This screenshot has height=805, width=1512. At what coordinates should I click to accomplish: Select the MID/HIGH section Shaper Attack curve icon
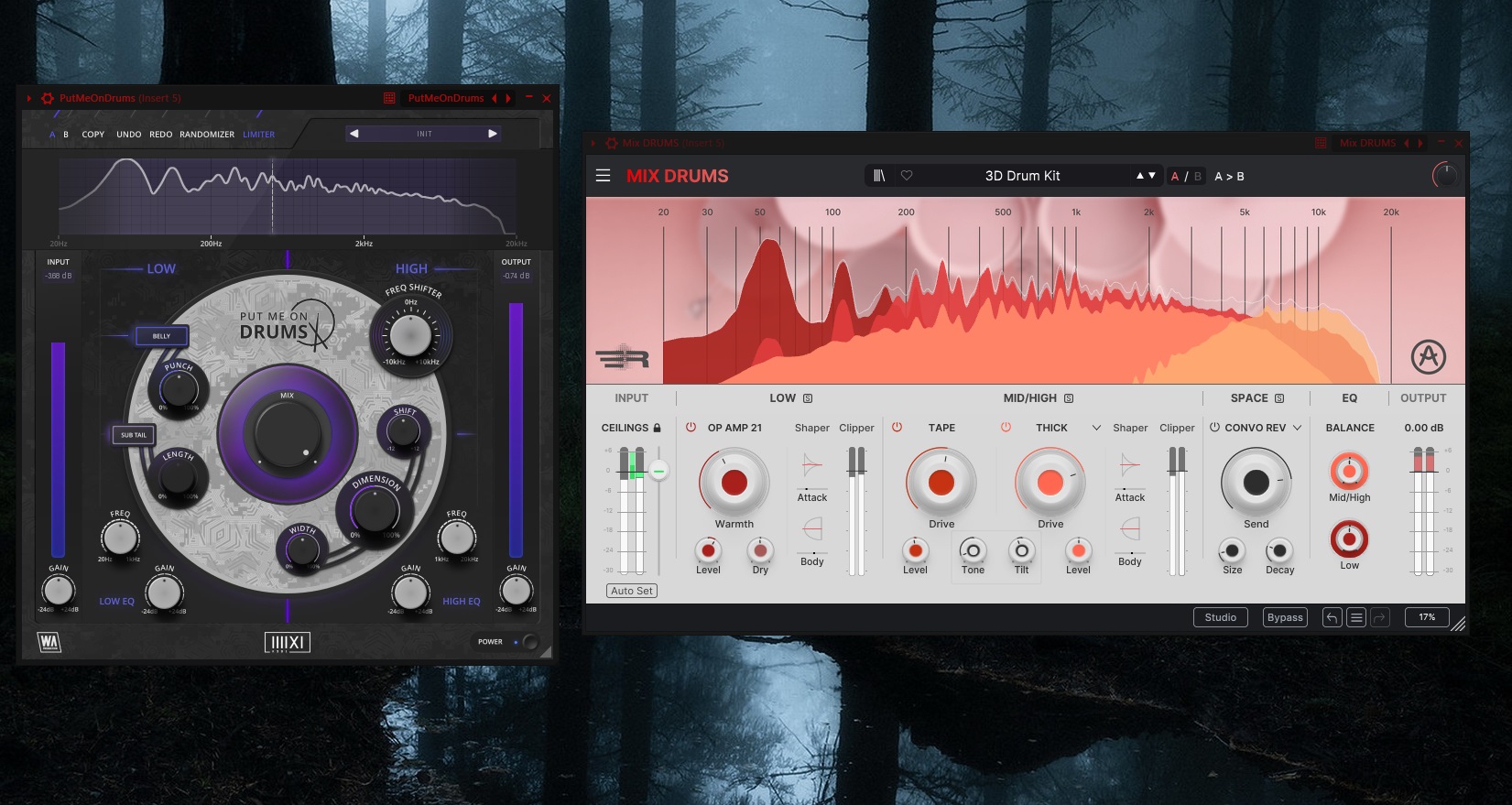click(x=1130, y=466)
